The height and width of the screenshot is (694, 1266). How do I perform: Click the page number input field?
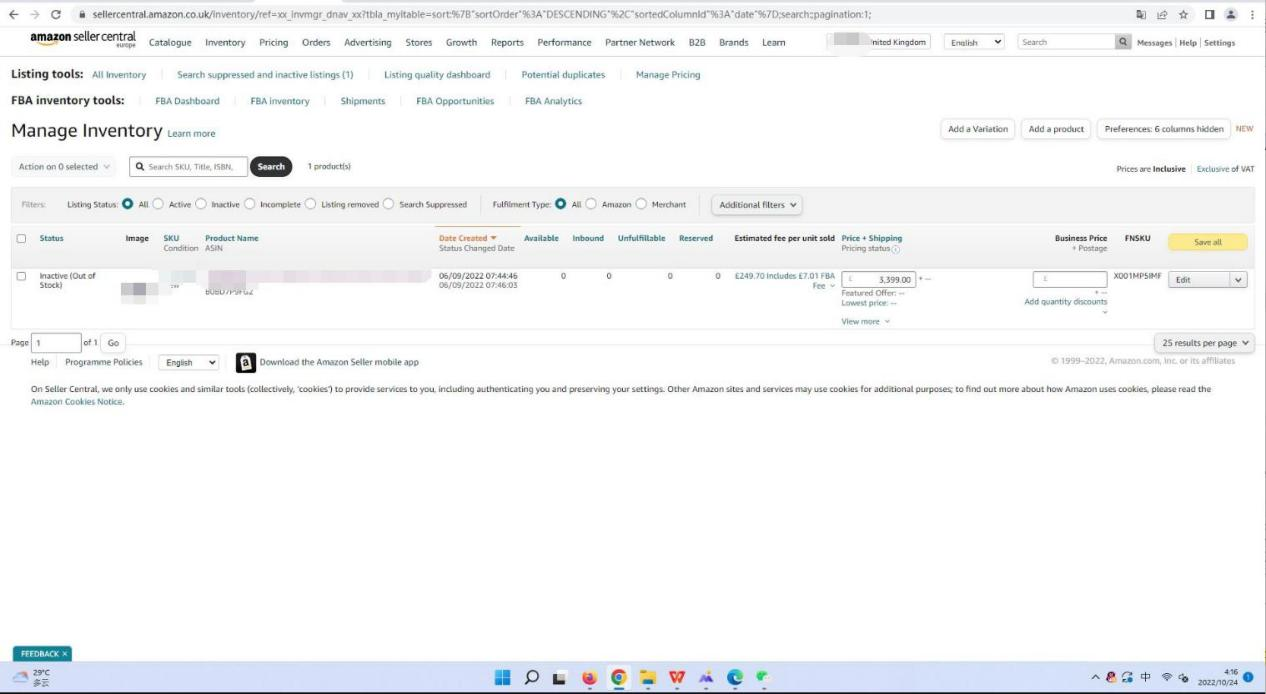tap(57, 343)
